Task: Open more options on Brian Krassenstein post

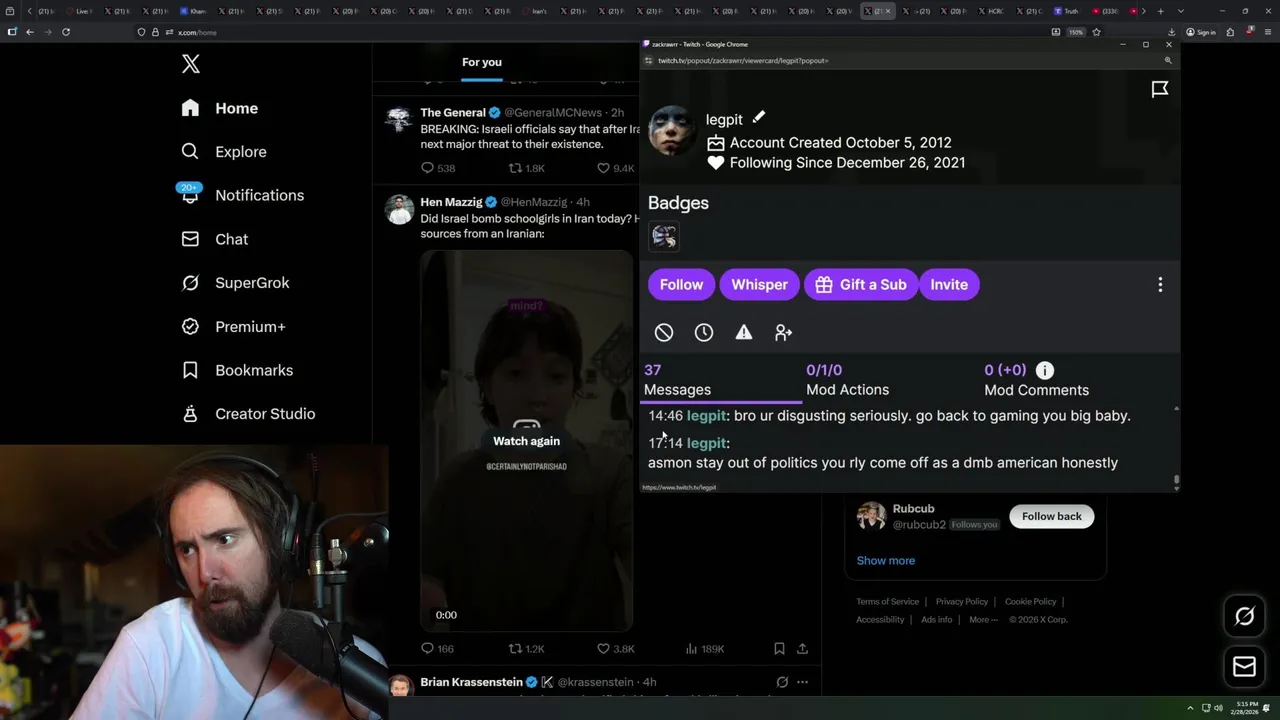Action: 802,682
